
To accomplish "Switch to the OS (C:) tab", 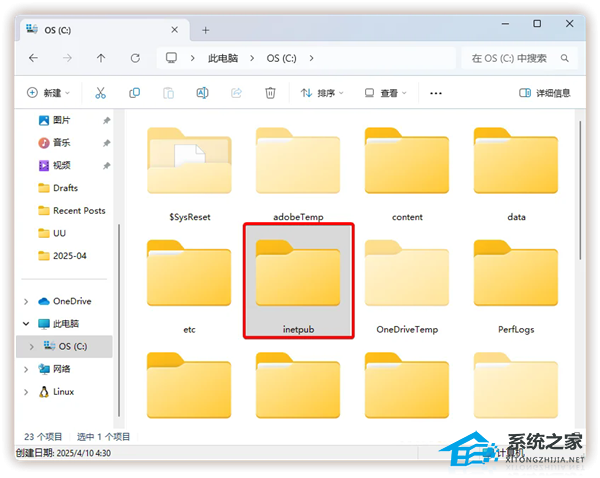I will (x=102, y=30).
